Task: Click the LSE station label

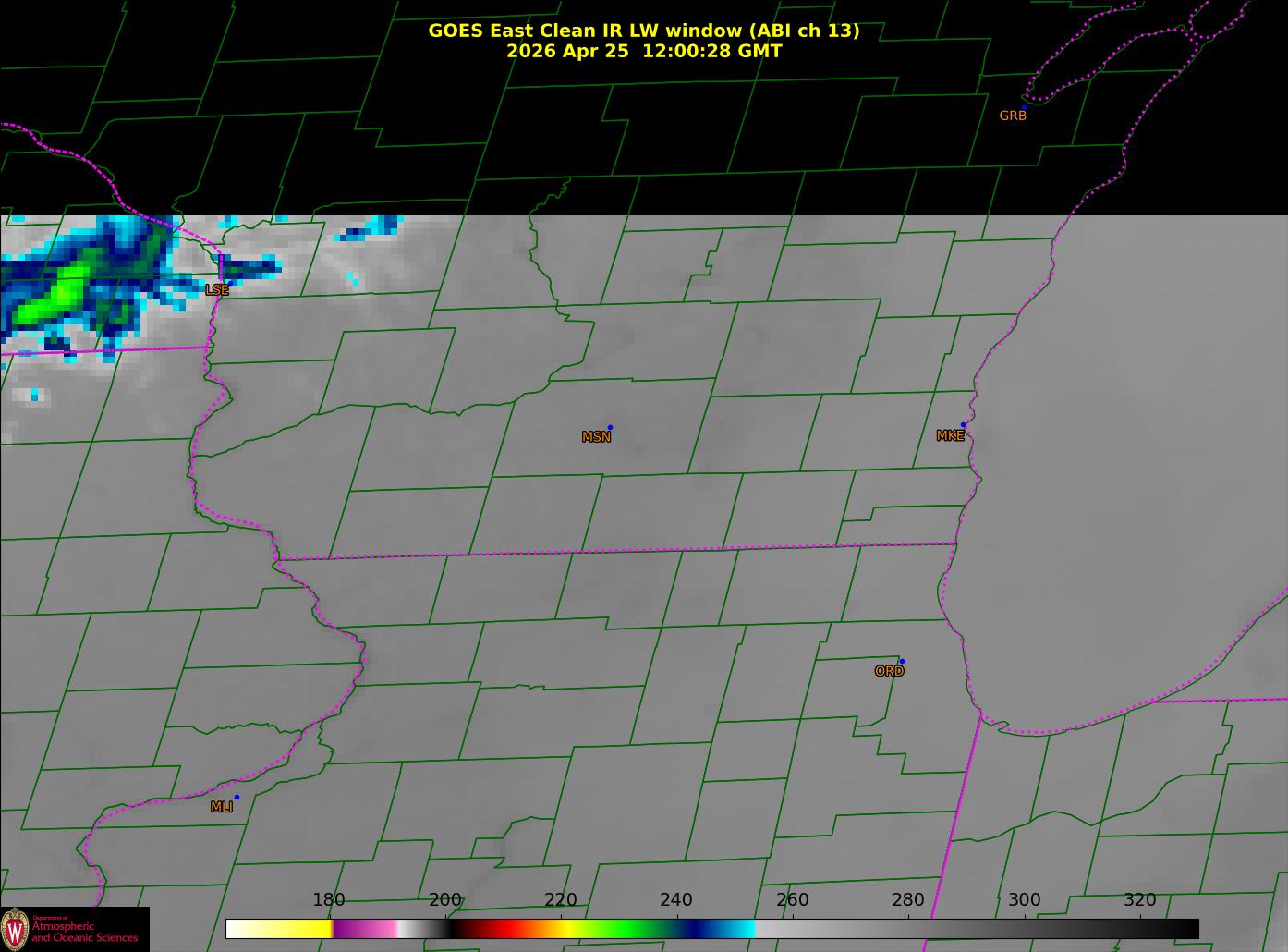Action: 217,289
